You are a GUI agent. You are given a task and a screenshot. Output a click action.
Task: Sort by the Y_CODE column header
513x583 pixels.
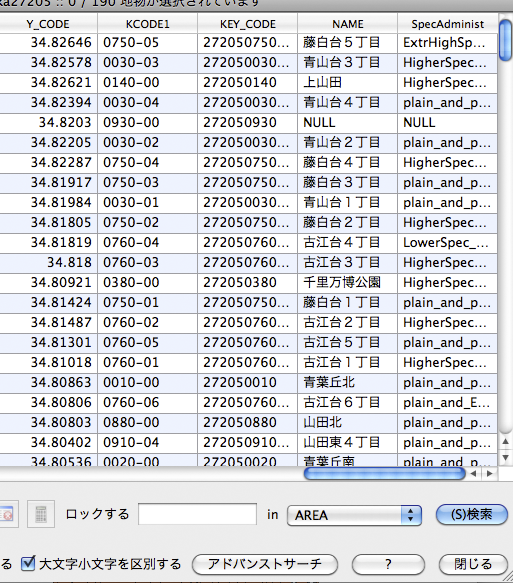point(48,24)
